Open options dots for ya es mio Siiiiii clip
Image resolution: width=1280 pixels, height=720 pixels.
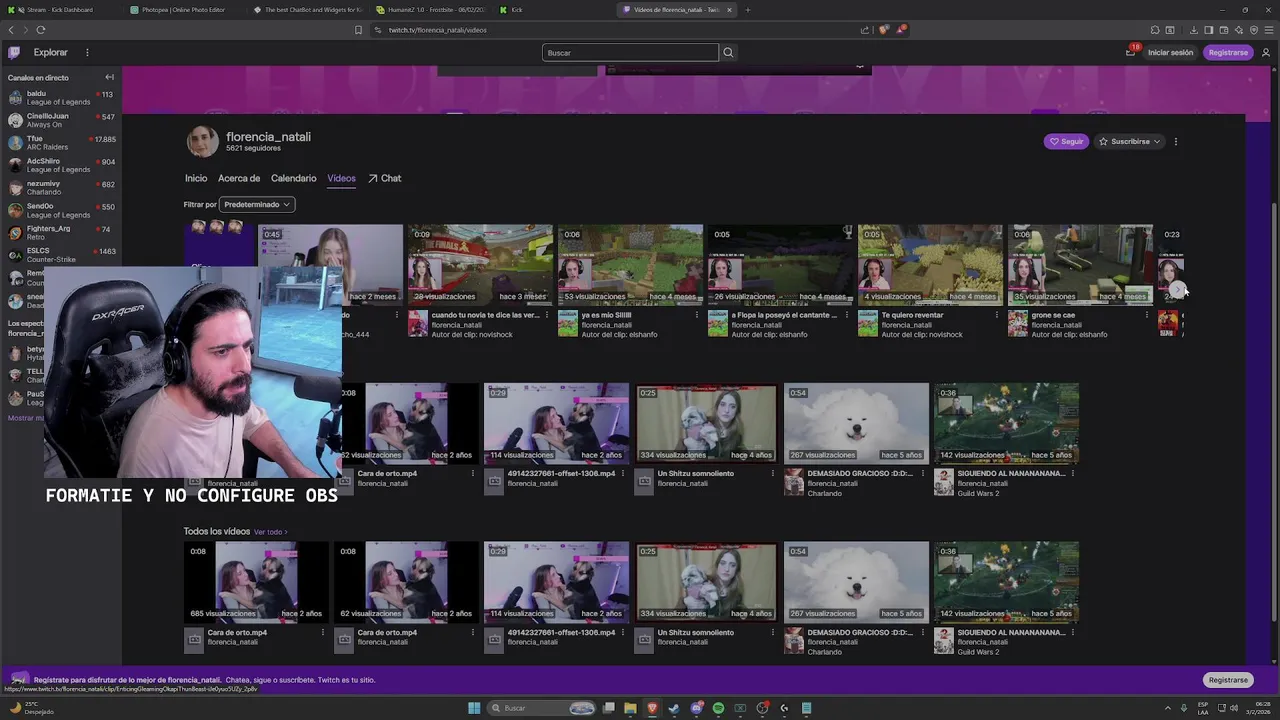697,315
